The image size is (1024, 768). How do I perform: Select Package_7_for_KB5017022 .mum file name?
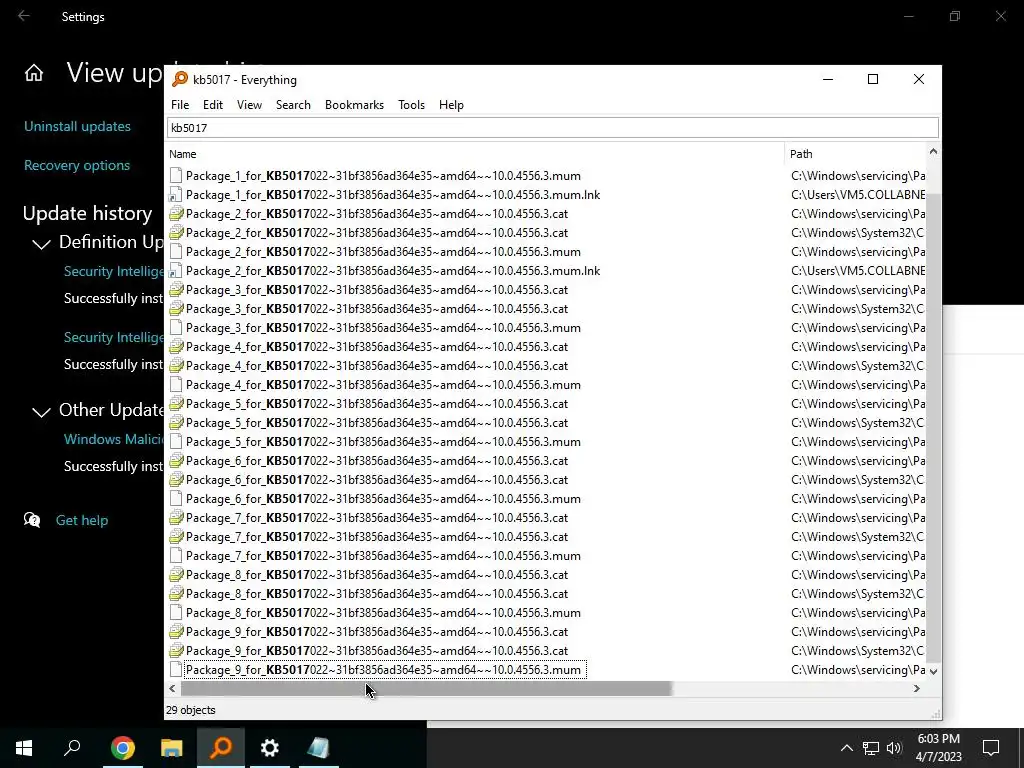pos(383,556)
